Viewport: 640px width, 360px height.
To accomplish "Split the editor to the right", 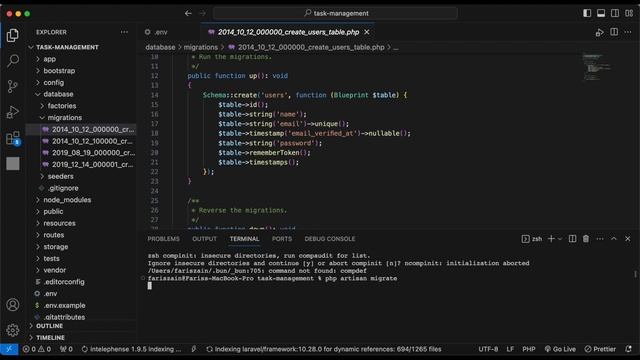I will pos(614,32).
